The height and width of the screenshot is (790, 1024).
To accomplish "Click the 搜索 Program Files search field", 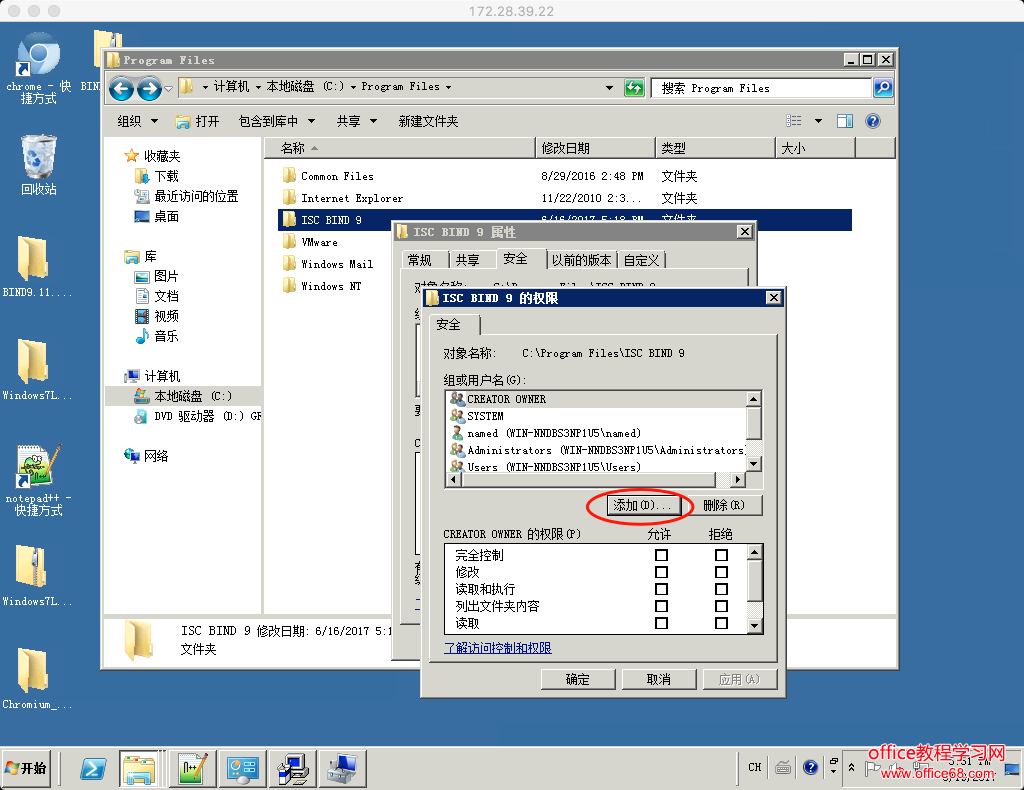I will click(761, 87).
